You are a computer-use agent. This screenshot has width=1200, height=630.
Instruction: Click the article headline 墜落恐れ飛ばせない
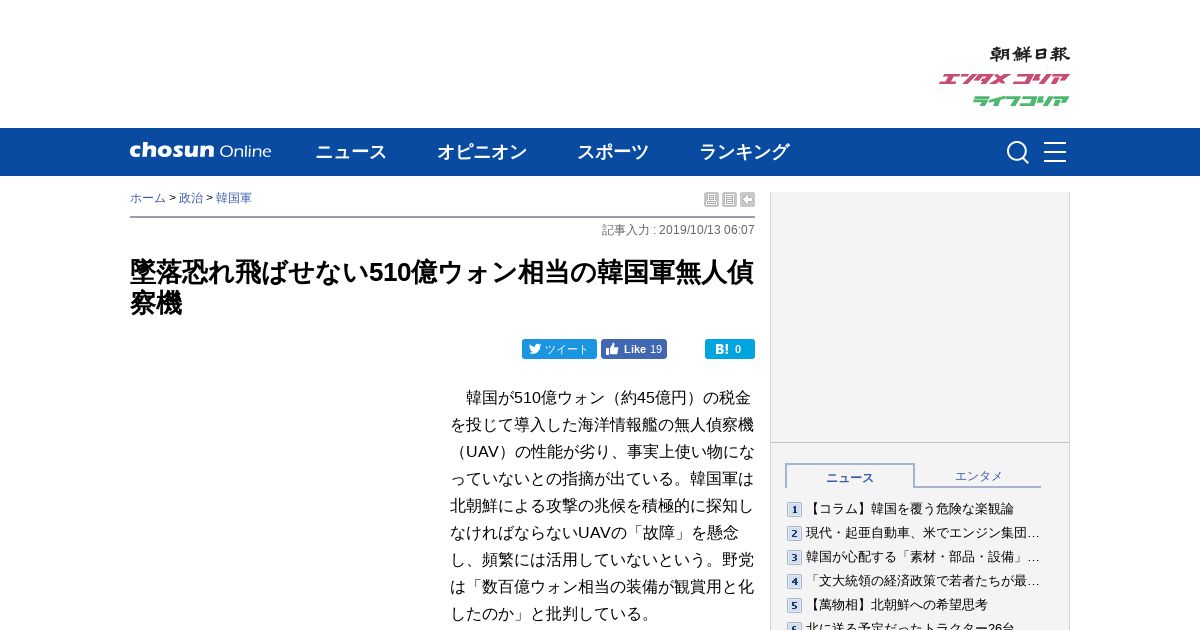click(x=442, y=287)
